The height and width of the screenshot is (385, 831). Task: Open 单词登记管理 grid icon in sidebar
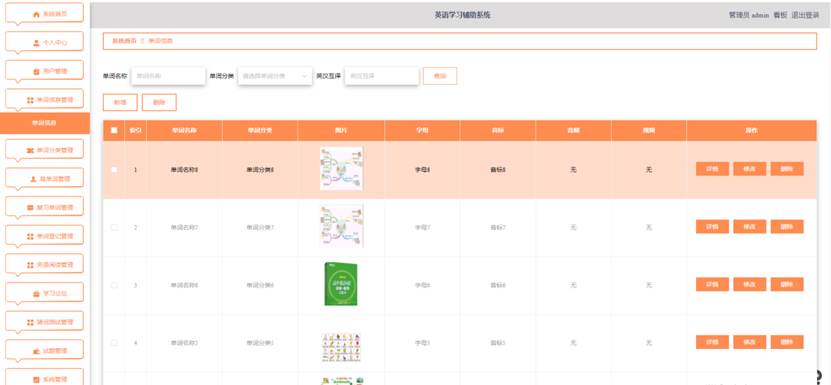30,237
